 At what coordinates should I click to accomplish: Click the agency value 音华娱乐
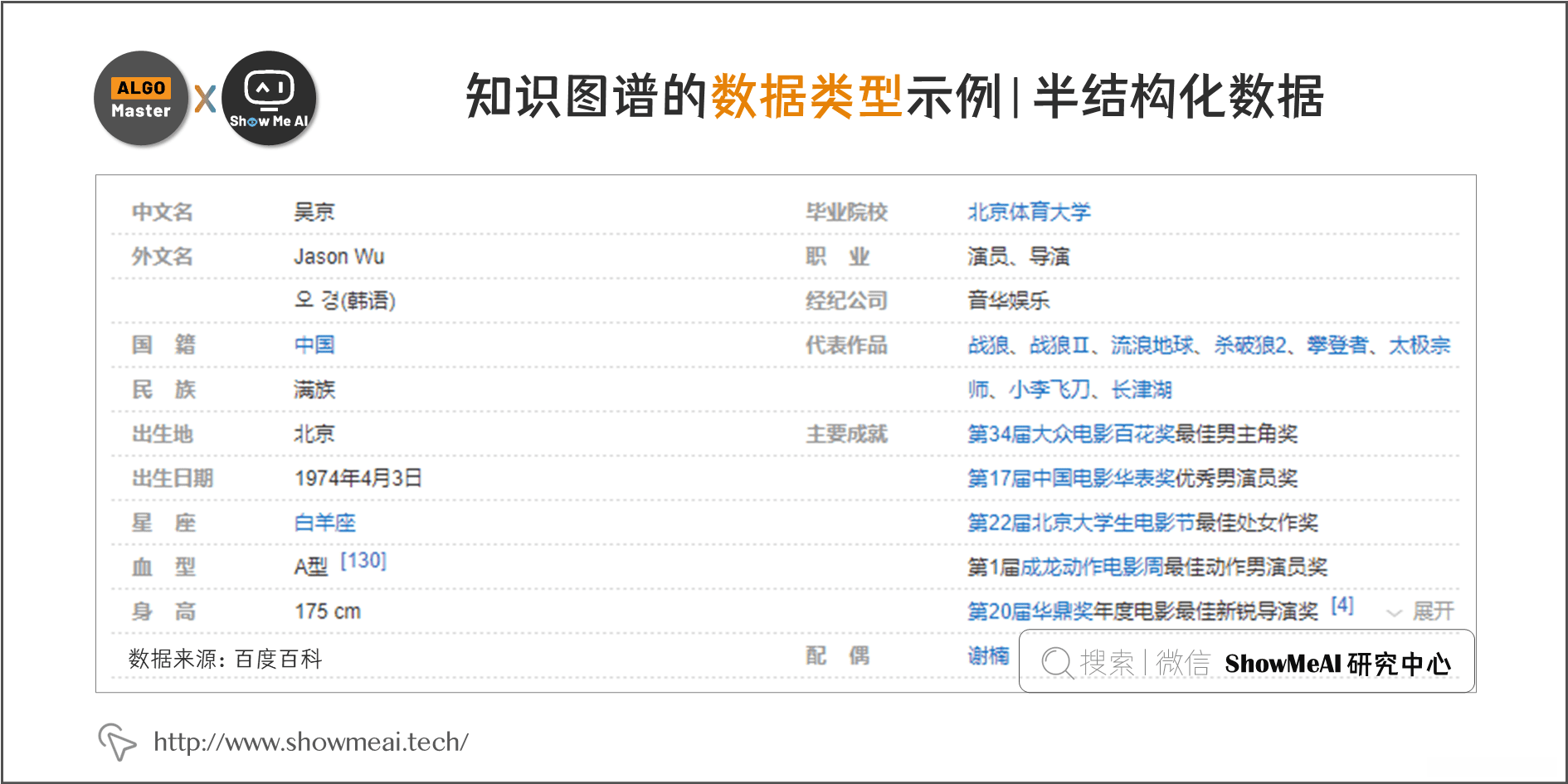click(1009, 300)
